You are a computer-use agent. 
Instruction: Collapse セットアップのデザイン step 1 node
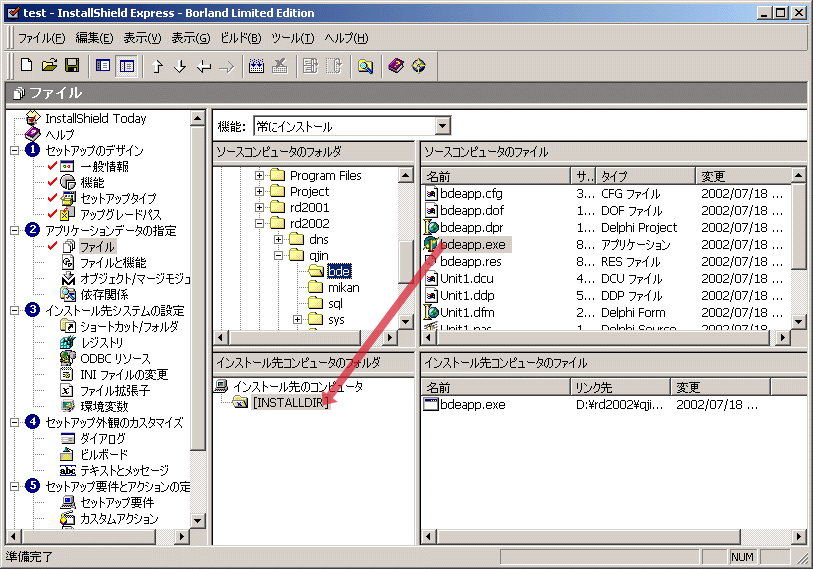[x=15, y=150]
